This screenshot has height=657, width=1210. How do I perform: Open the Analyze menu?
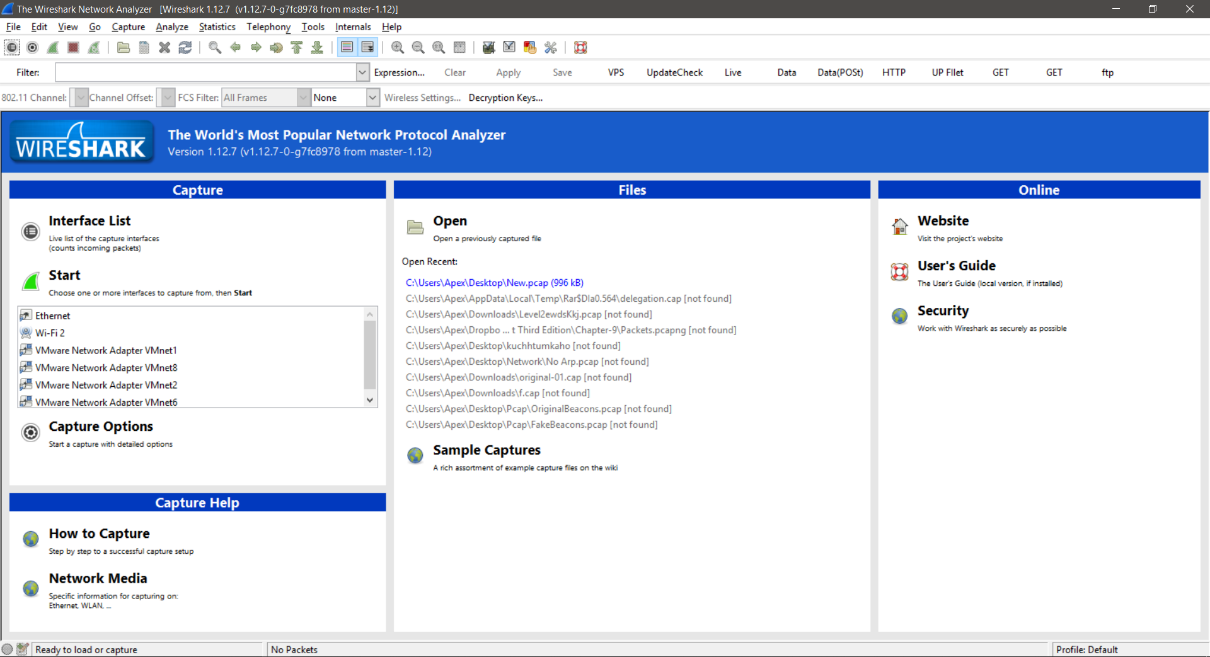(172, 27)
